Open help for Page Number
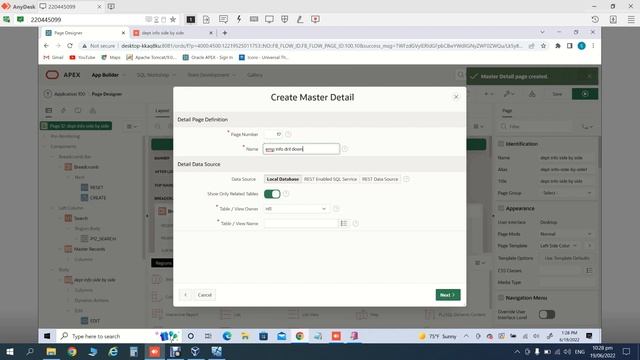This screenshot has width=640, height=360. (288, 134)
